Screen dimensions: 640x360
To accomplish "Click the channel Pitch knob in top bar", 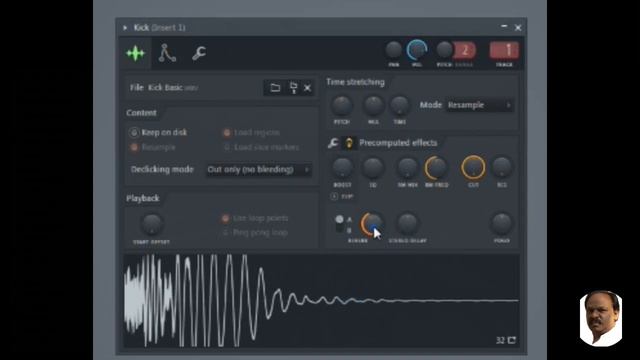I will pyautogui.click(x=444, y=50).
